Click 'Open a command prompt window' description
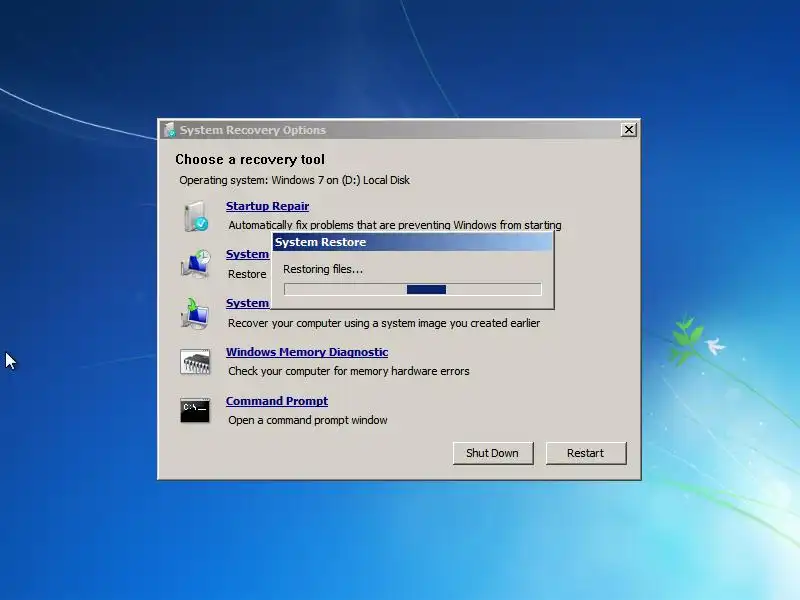 308,420
